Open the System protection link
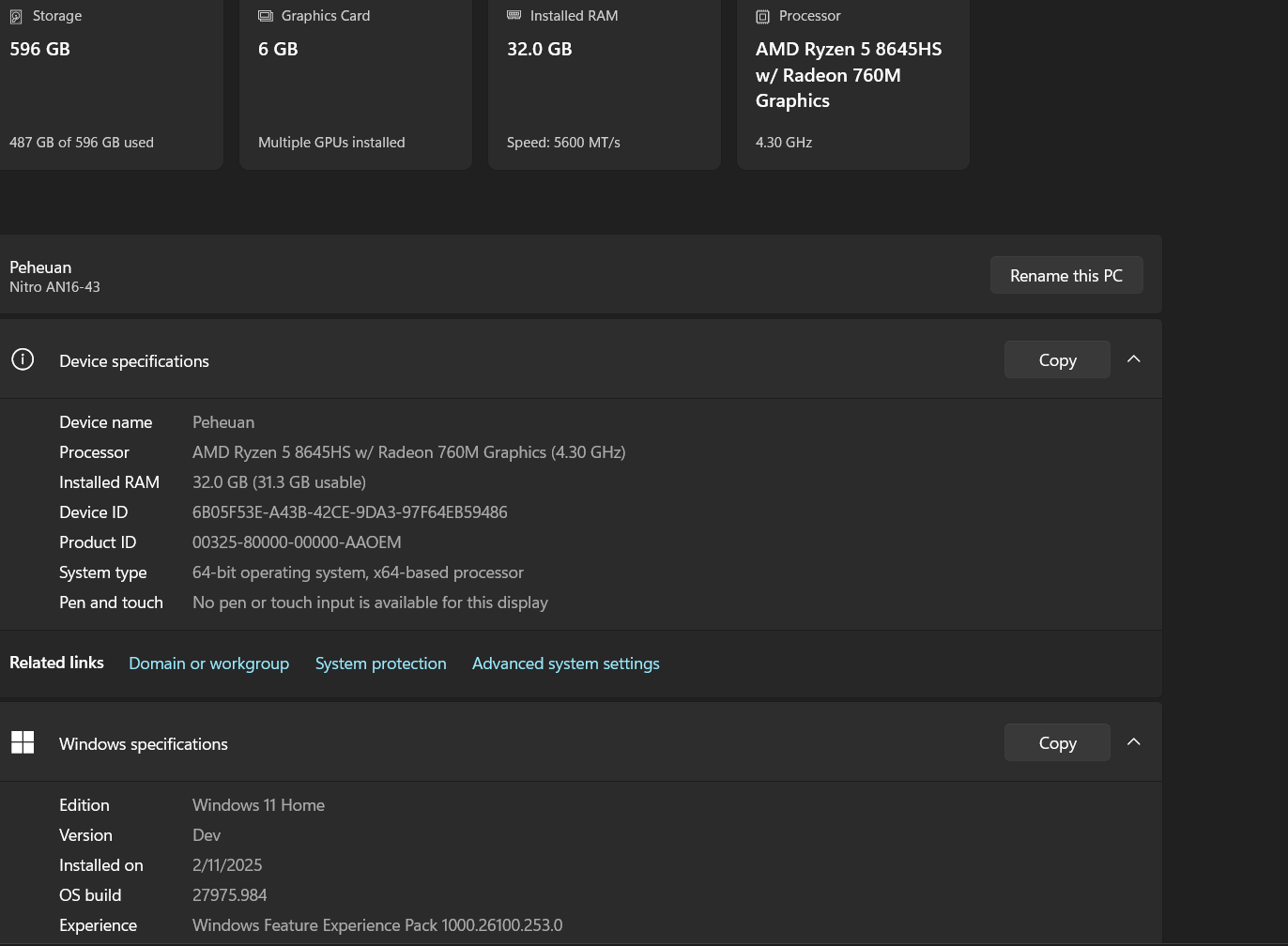The image size is (1288, 946). pos(380,664)
